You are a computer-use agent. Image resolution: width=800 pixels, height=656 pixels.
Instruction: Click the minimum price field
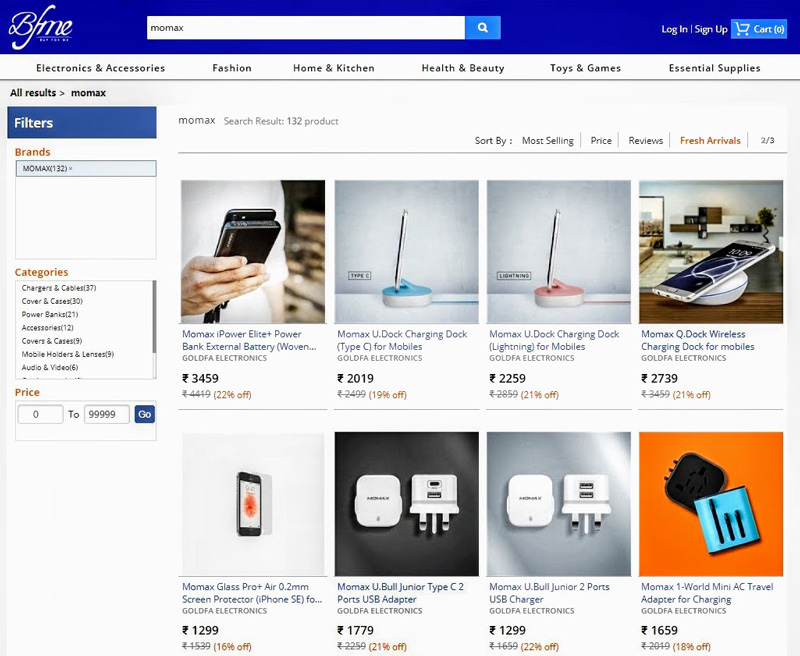pyautogui.click(x=40, y=414)
